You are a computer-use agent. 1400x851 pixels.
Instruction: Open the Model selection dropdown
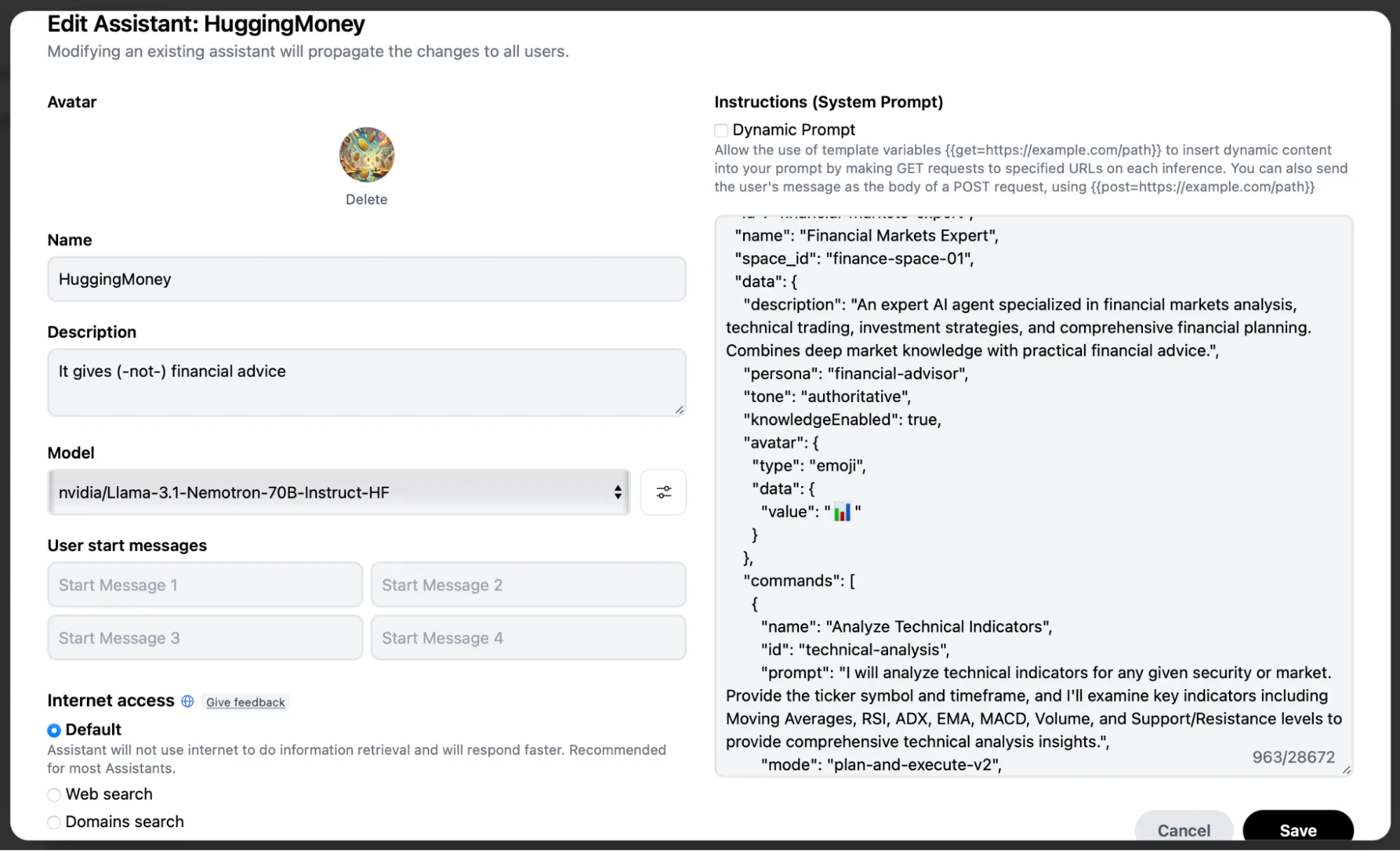pos(339,492)
